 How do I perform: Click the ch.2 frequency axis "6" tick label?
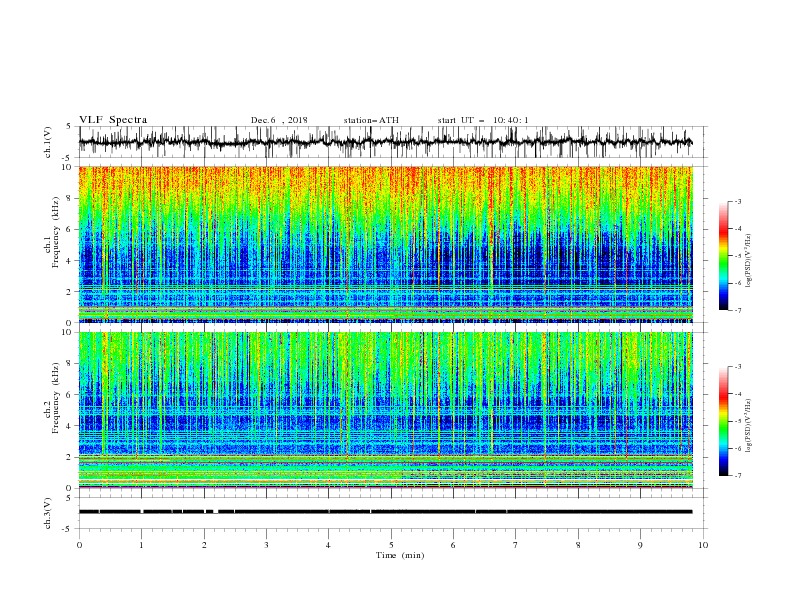(71, 395)
